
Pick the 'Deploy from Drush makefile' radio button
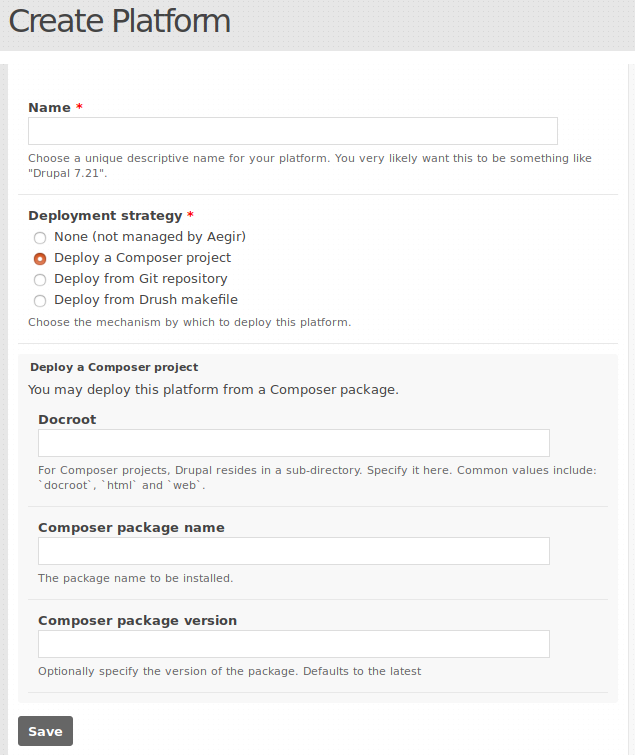[40, 301]
